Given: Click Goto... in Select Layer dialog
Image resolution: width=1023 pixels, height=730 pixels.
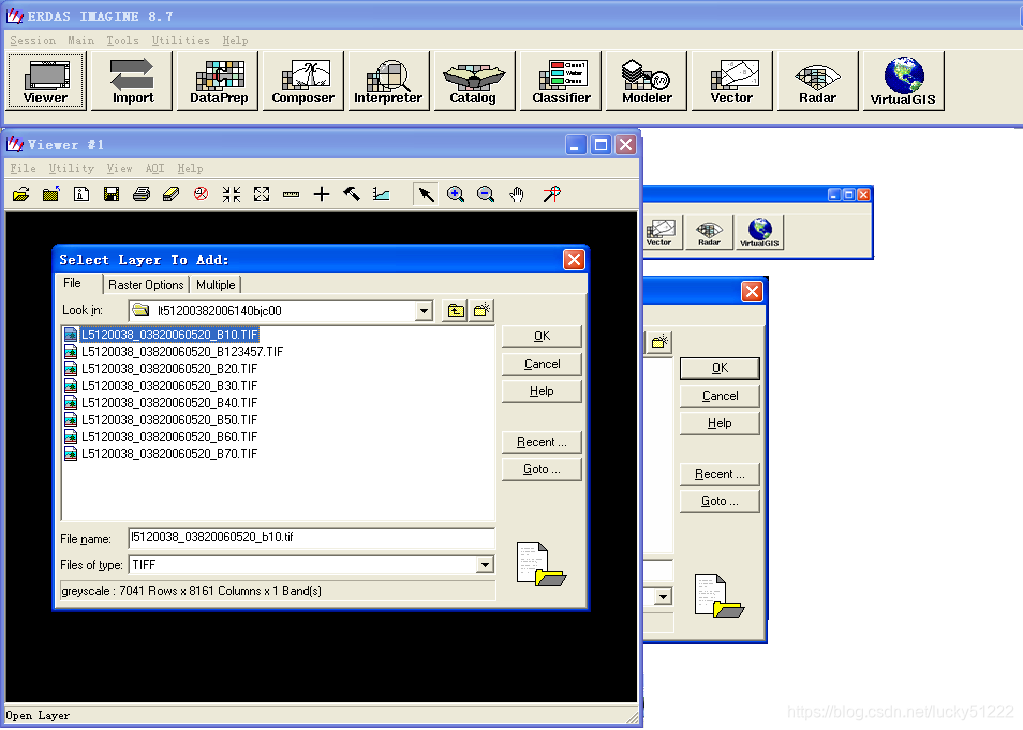Looking at the screenshot, I should coord(542,470).
